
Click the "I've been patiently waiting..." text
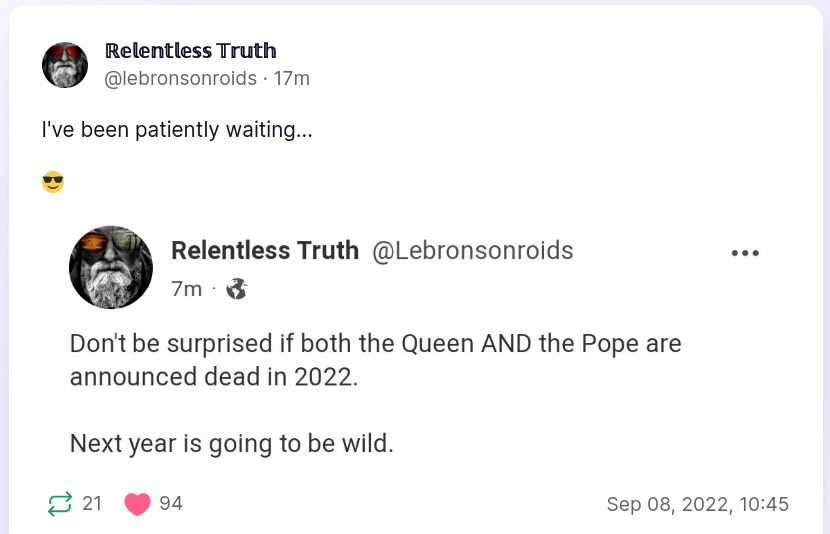click(177, 130)
